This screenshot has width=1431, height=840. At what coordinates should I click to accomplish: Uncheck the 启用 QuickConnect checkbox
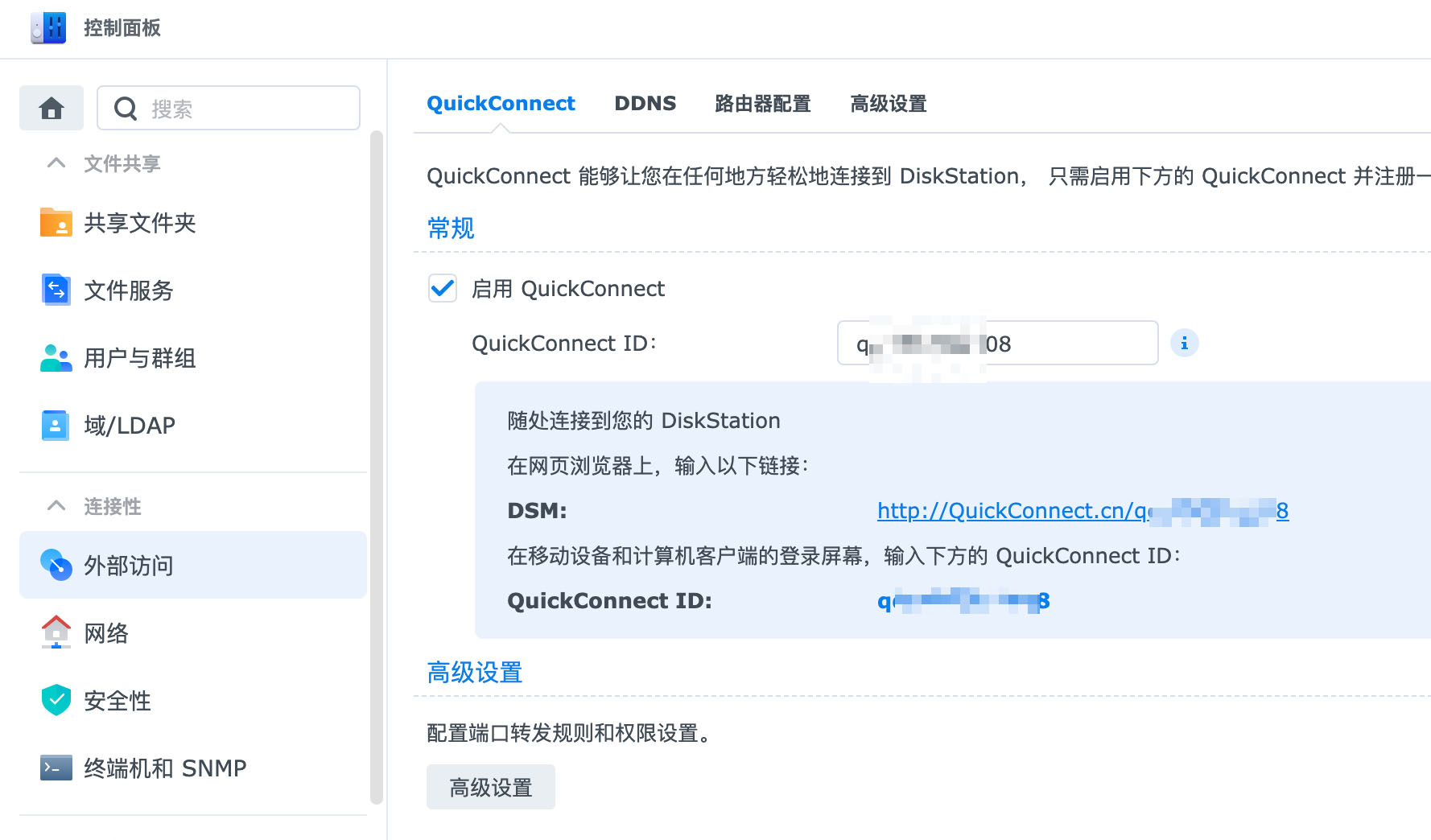coord(443,288)
